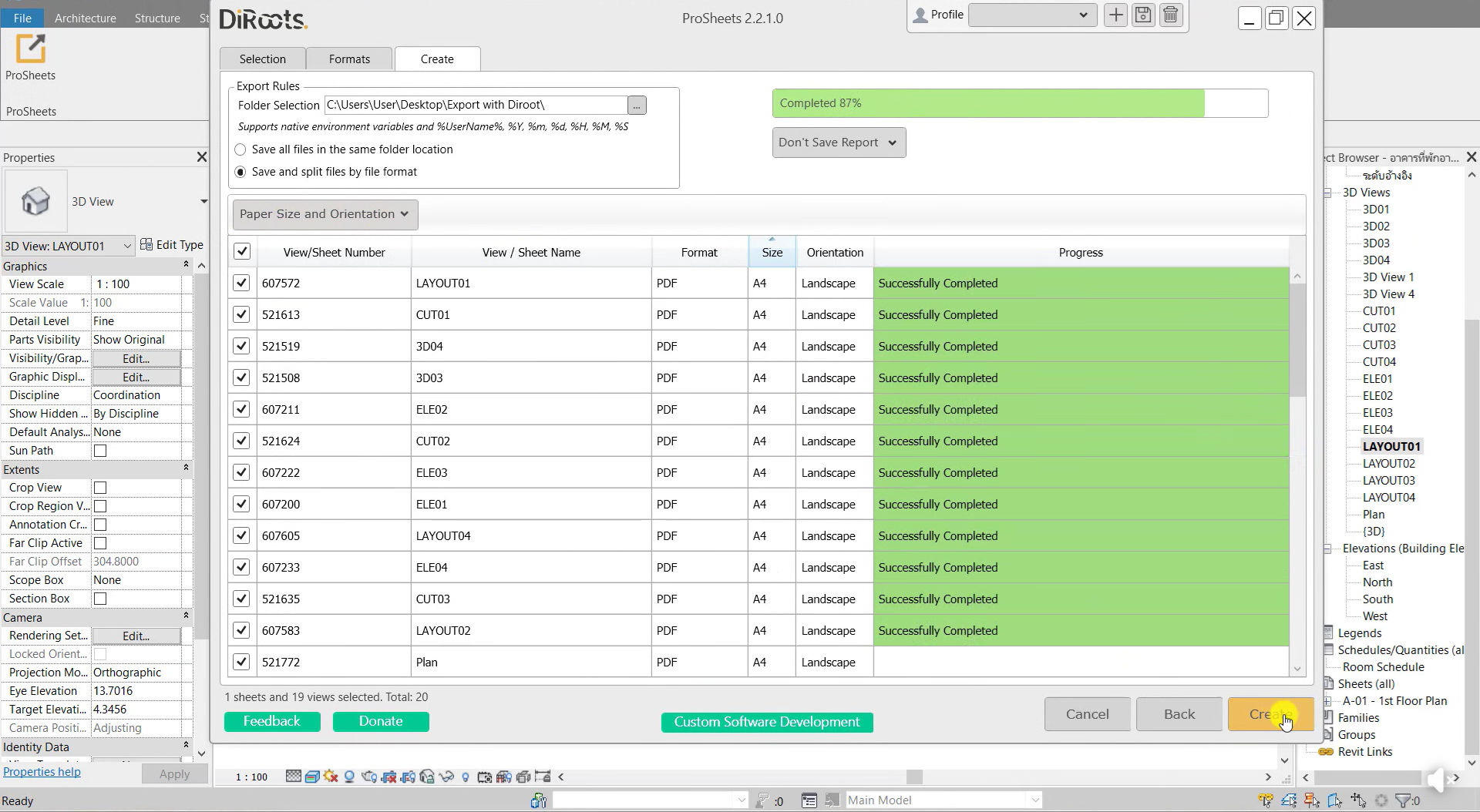Open the File menu in Revit
Image resolution: width=1480 pixels, height=812 pixels.
[22, 18]
